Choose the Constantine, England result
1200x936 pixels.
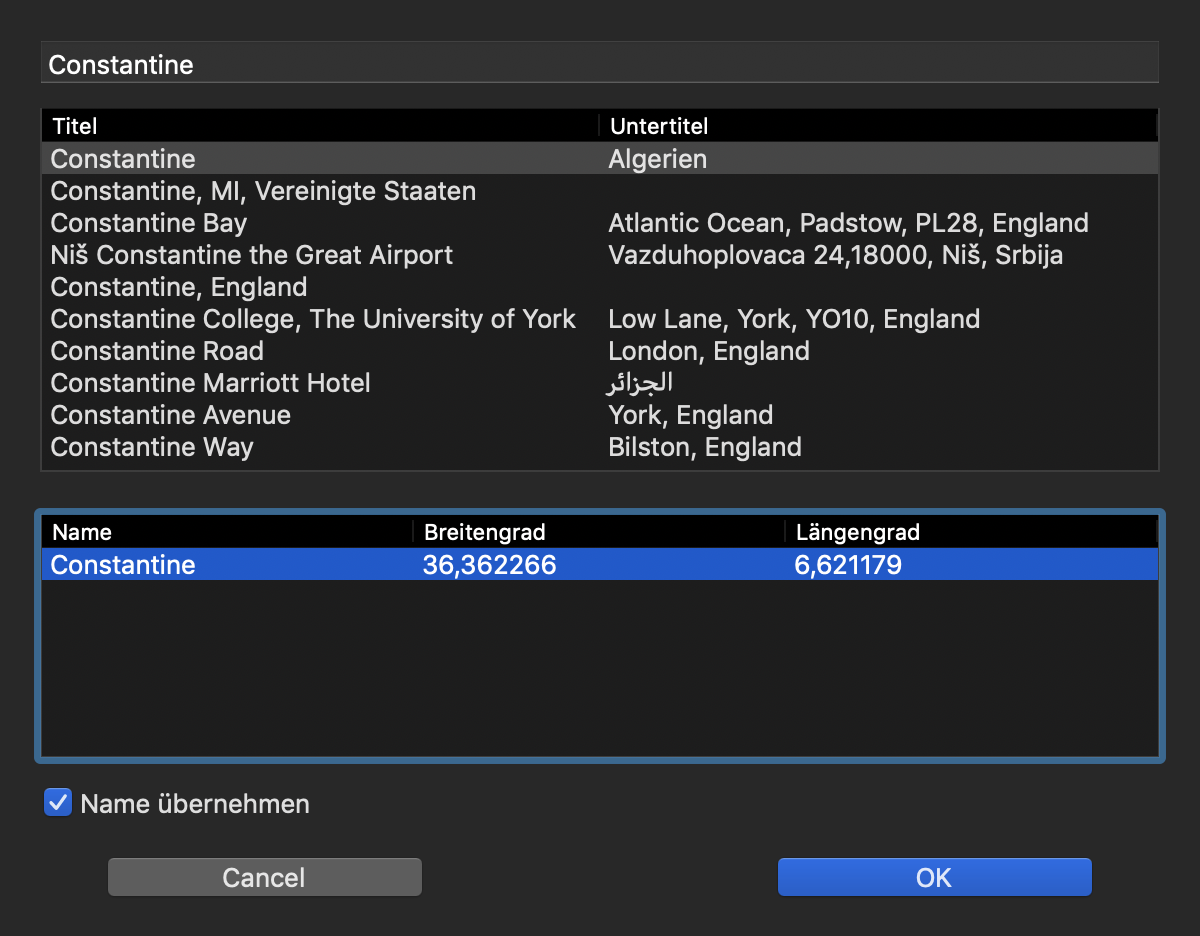click(599, 287)
